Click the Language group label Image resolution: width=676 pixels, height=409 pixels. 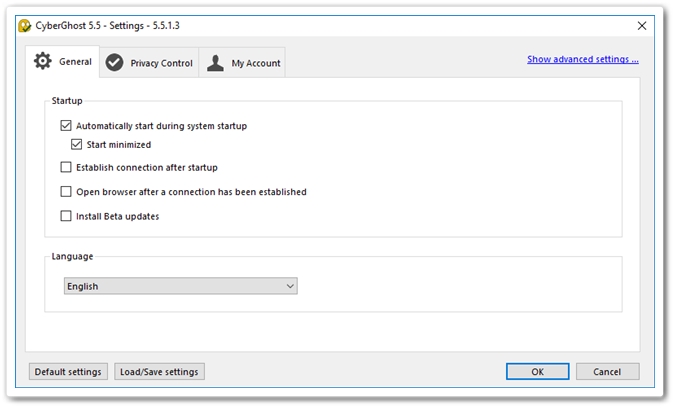(72, 256)
